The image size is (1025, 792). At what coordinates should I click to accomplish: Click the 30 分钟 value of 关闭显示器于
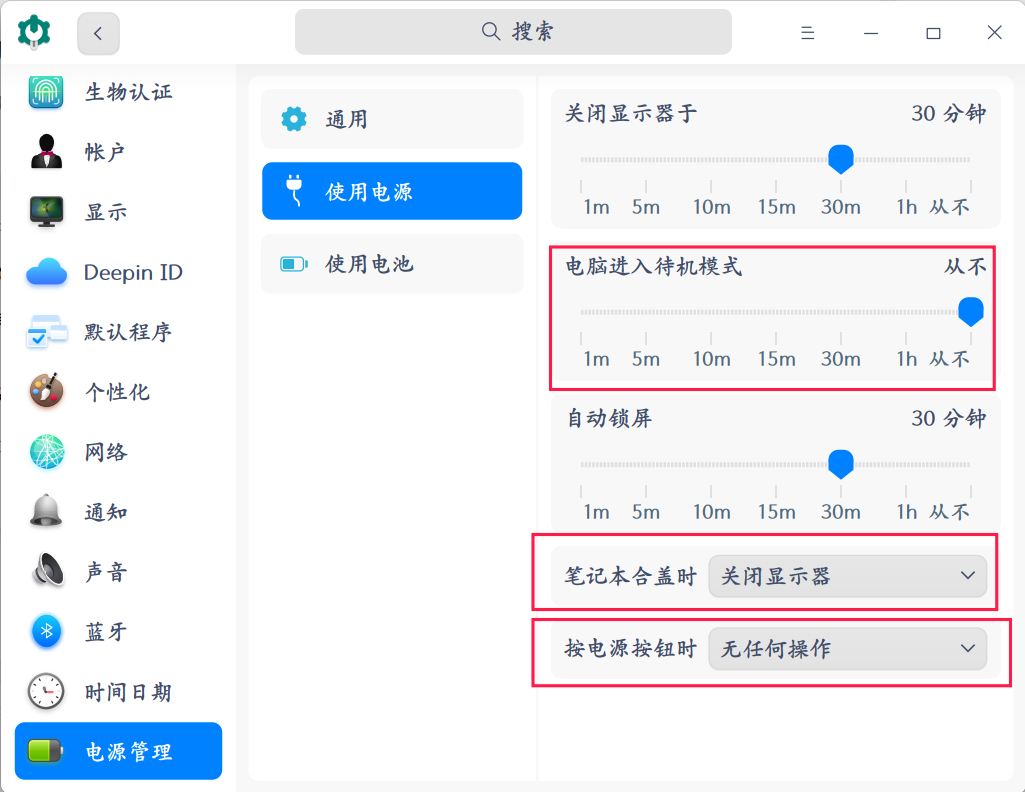pos(949,113)
